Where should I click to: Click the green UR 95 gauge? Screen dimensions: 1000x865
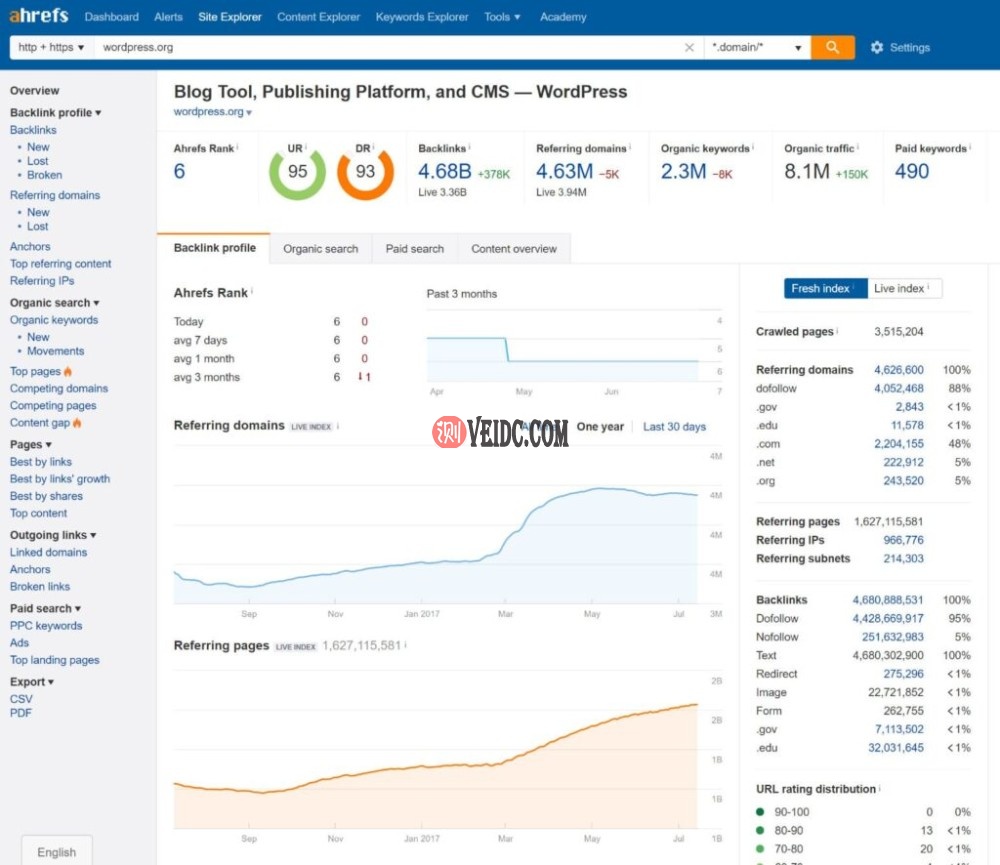[x=297, y=172]
